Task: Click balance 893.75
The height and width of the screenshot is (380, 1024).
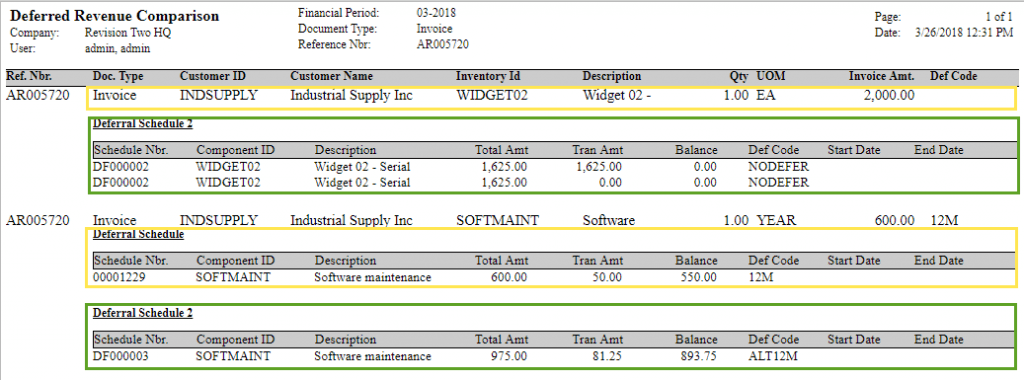Action: point(699,356)
